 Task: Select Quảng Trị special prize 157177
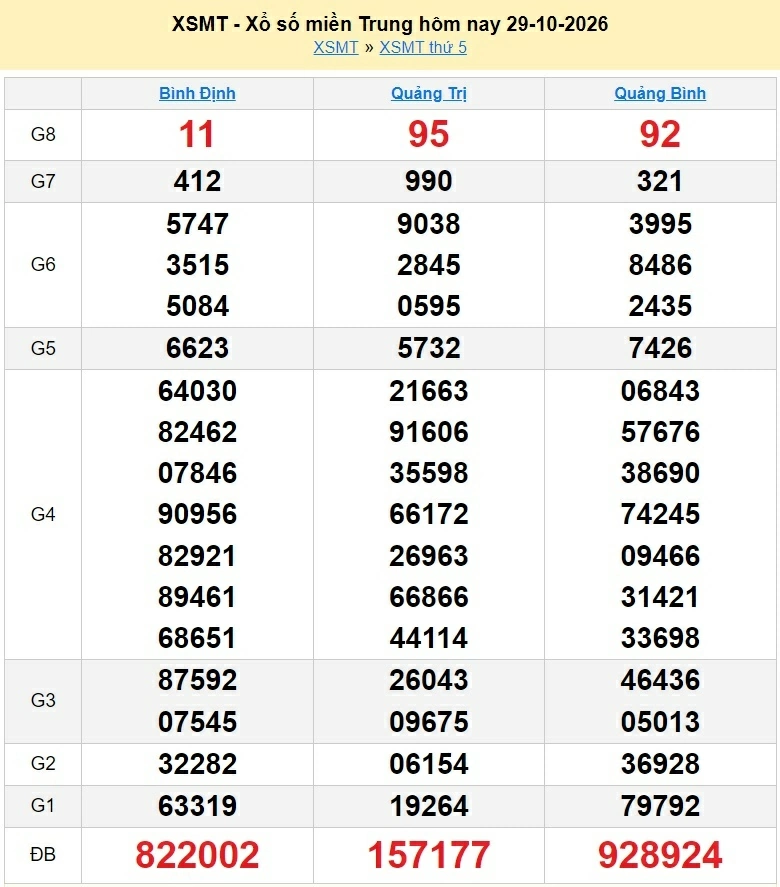[x=429, y=855]
